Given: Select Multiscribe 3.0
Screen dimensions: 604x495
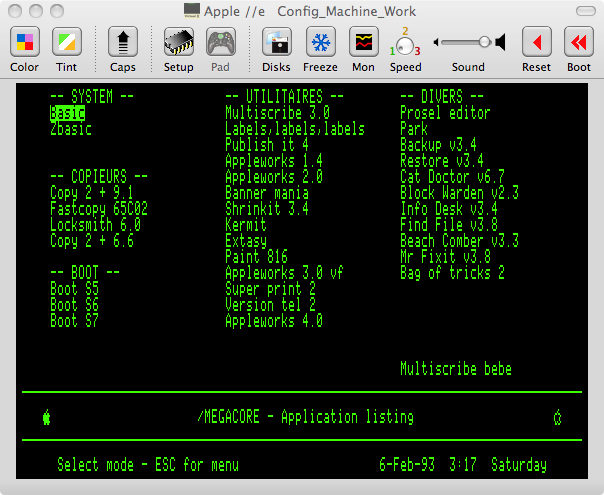Looking at the screenshot, I should pos(277,113).
